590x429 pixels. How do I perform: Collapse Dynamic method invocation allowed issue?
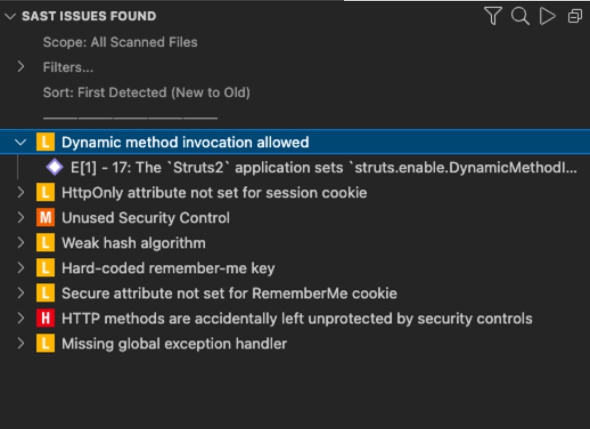[x=21, y=142]
